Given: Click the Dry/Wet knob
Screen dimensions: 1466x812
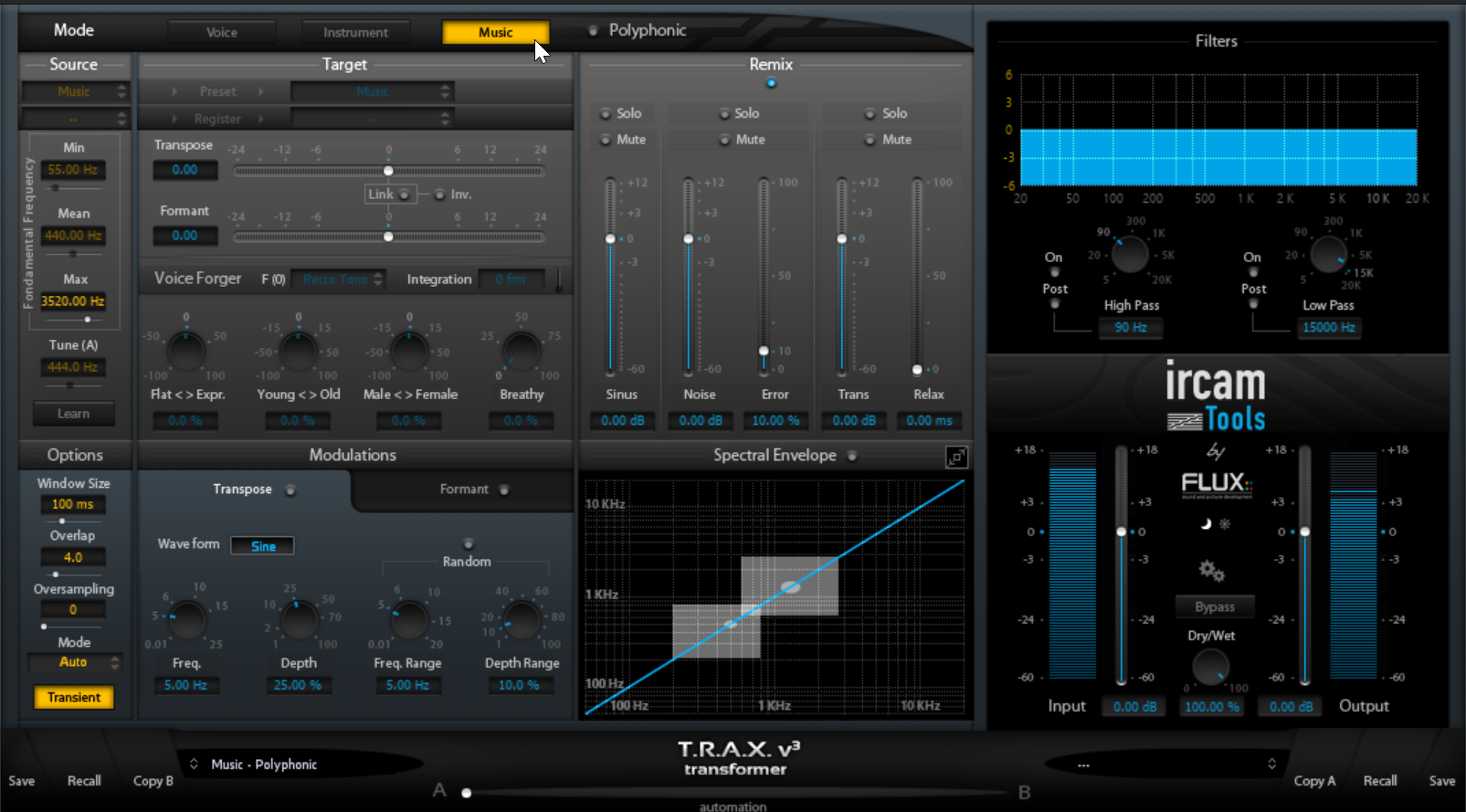Looking at the screenshot, I should (1211, 668).
